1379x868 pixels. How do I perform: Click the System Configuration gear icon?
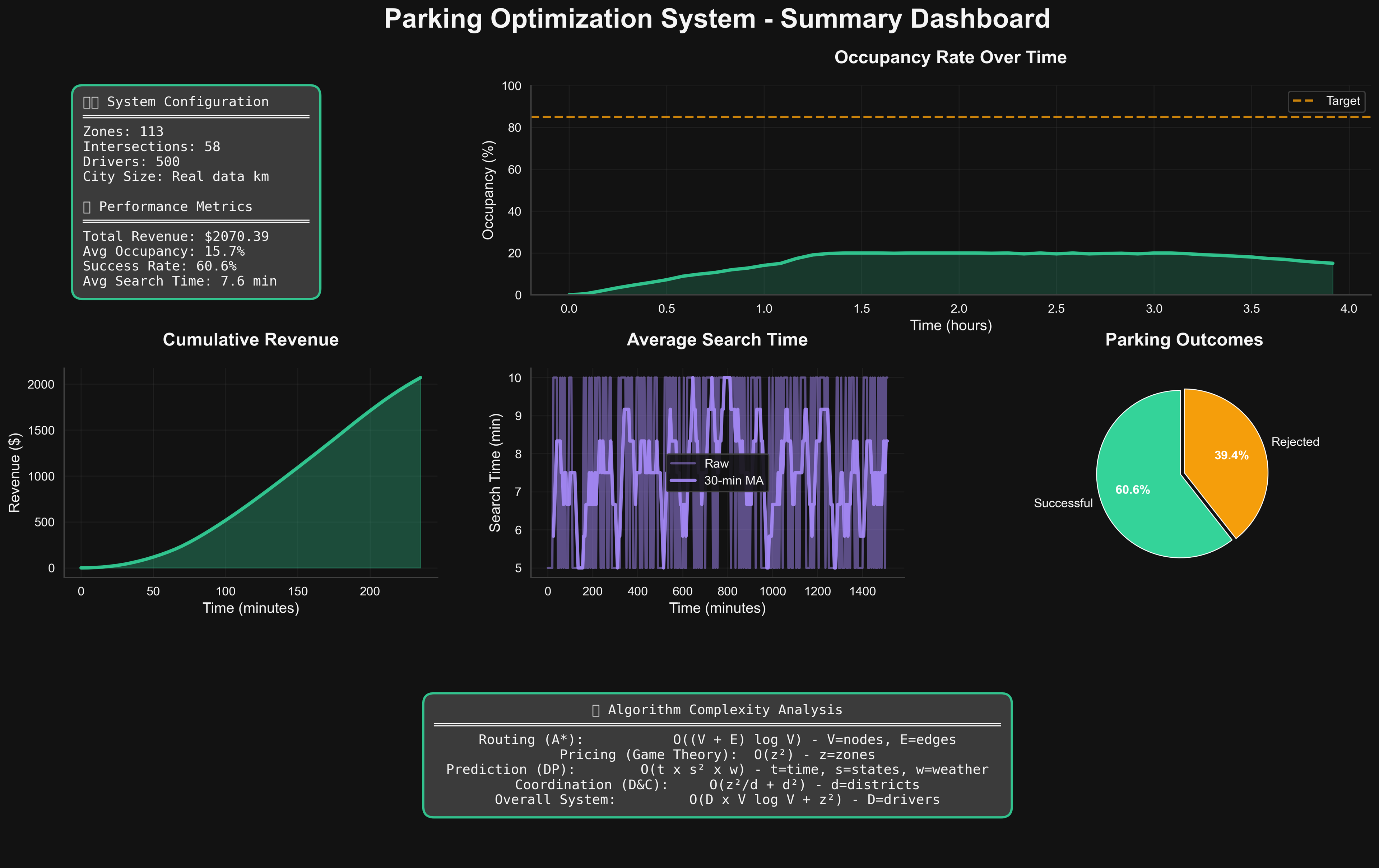[x=91, y=101]
